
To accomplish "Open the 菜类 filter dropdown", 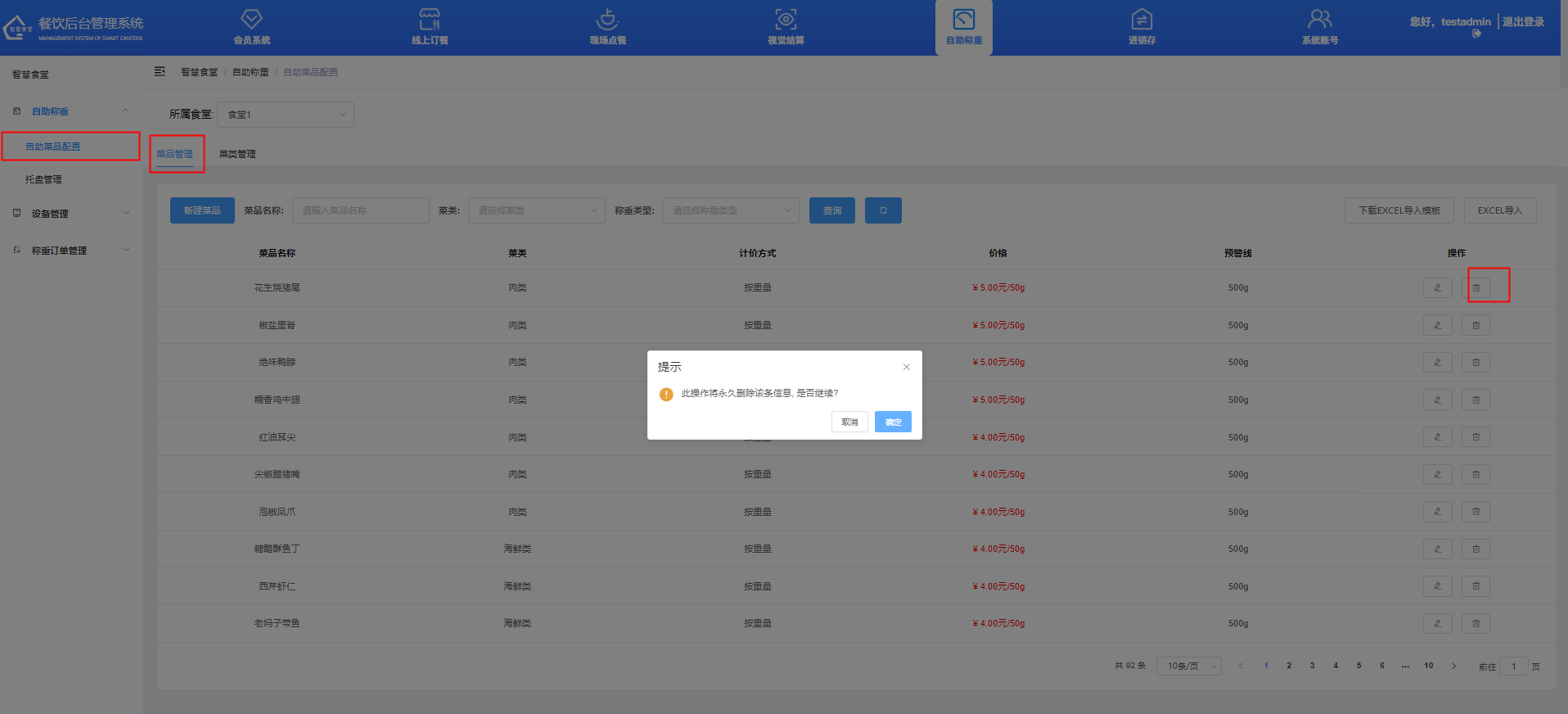I will (x=536, y=210).
